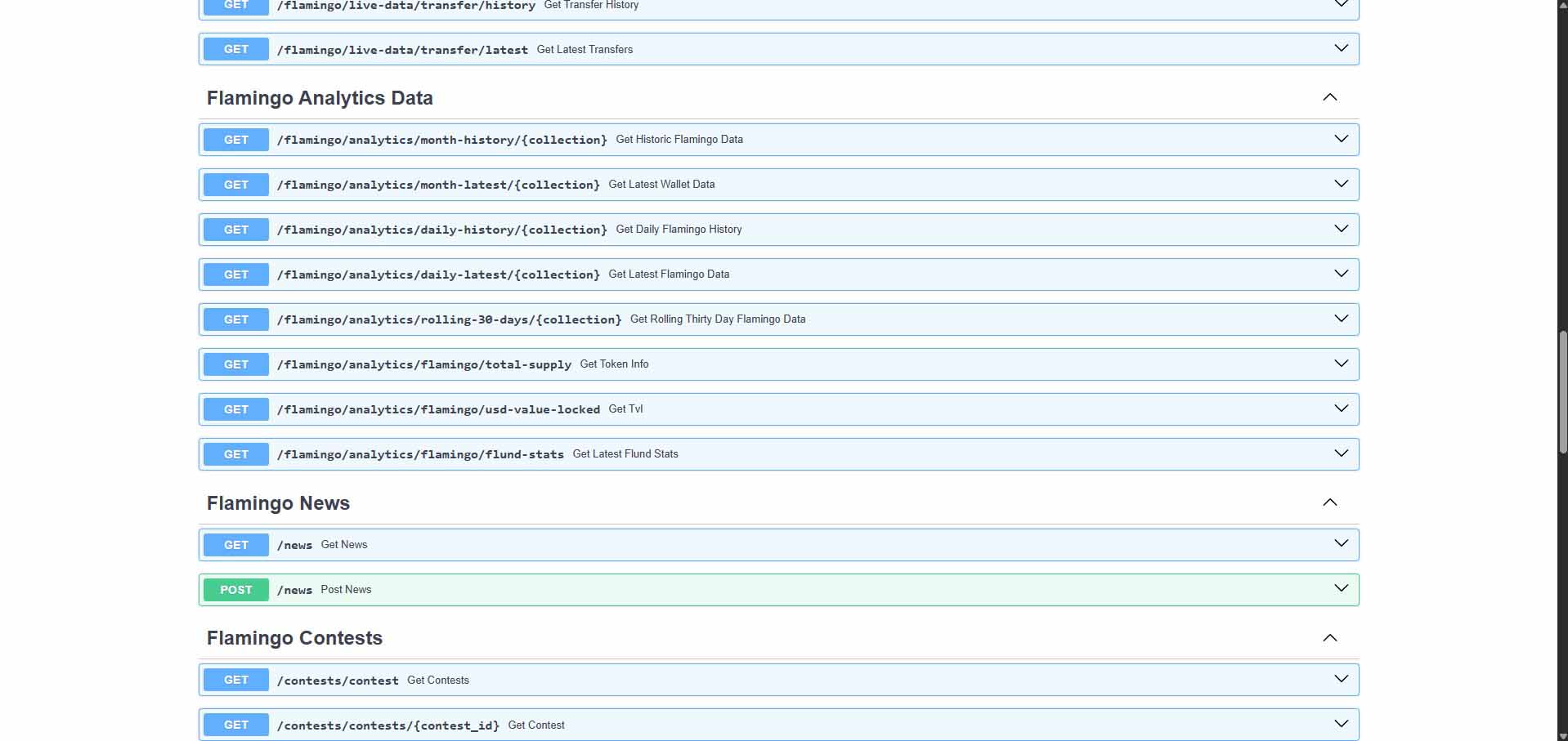Expand daily-latest endpoint chevron
The height and width of the screenshot is (741, 1568).
1341,274
